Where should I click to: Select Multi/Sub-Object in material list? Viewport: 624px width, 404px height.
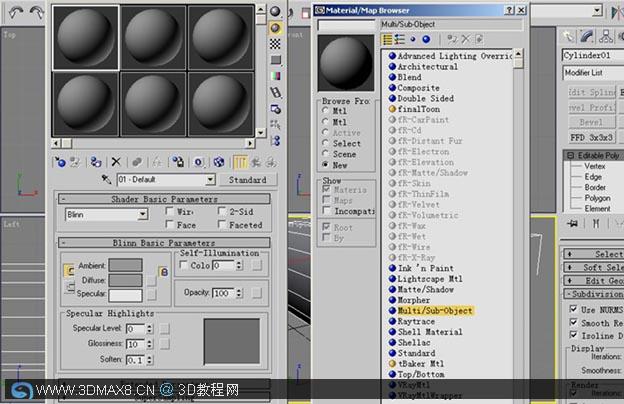[x=435, y=310]
